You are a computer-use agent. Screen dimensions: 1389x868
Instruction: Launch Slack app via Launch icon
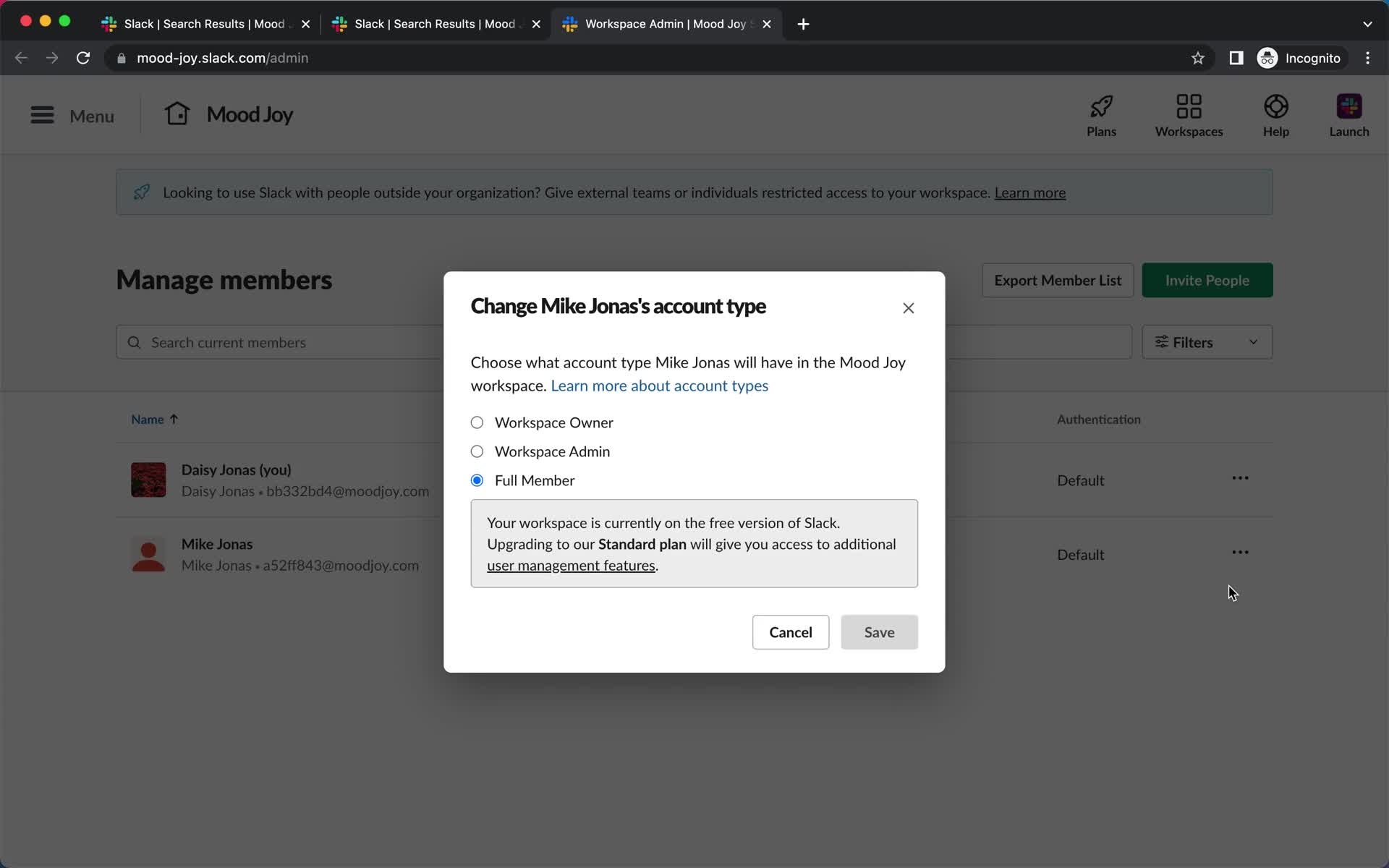[x=1349, y=113]
